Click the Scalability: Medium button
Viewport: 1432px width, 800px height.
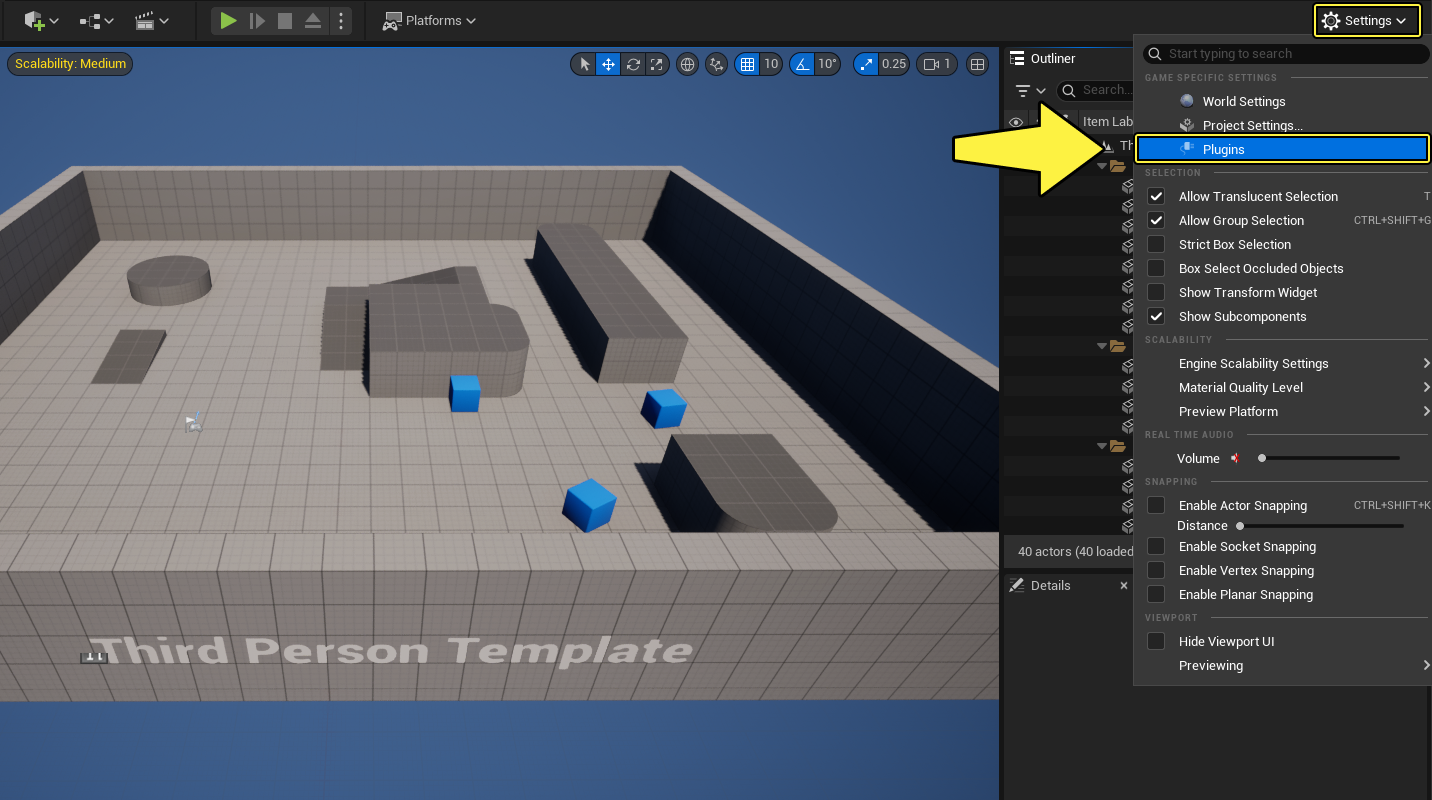(70, 64)
